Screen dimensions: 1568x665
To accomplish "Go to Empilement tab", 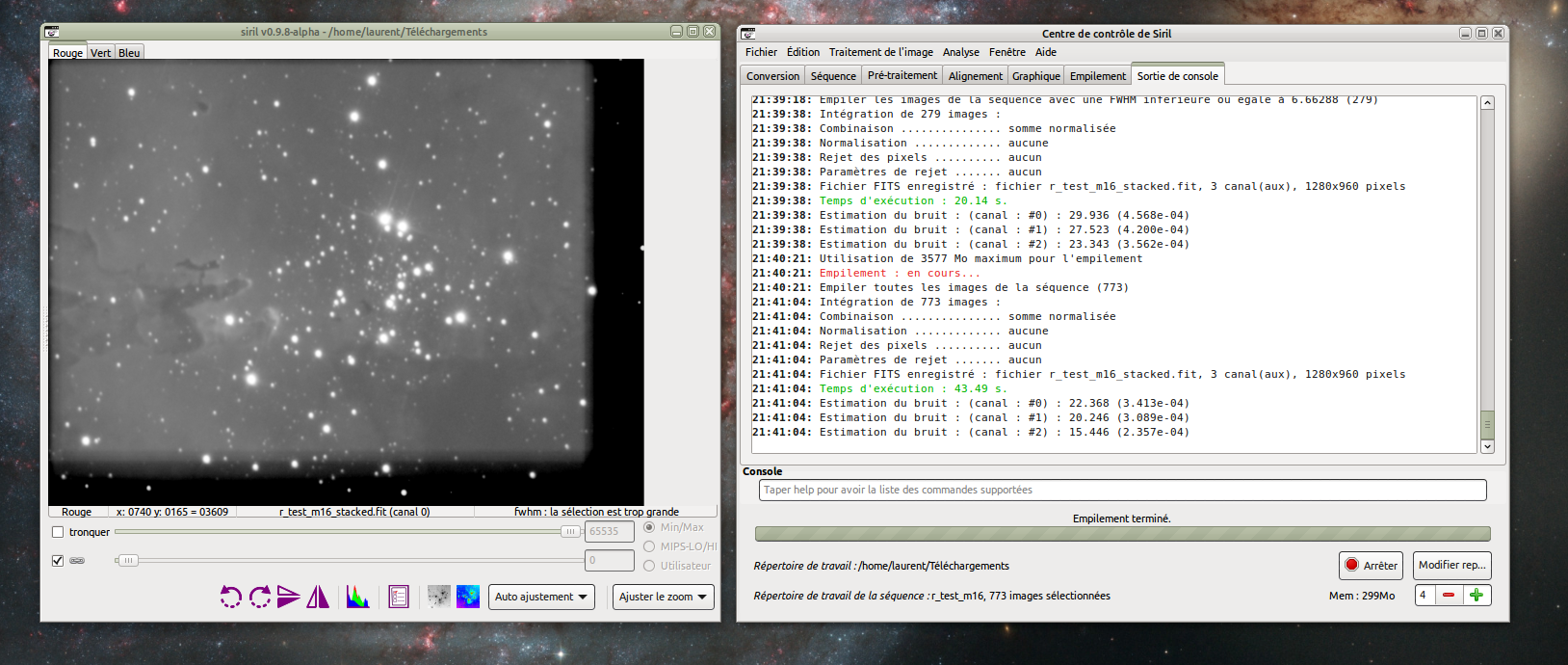I will click(1098, 76).
